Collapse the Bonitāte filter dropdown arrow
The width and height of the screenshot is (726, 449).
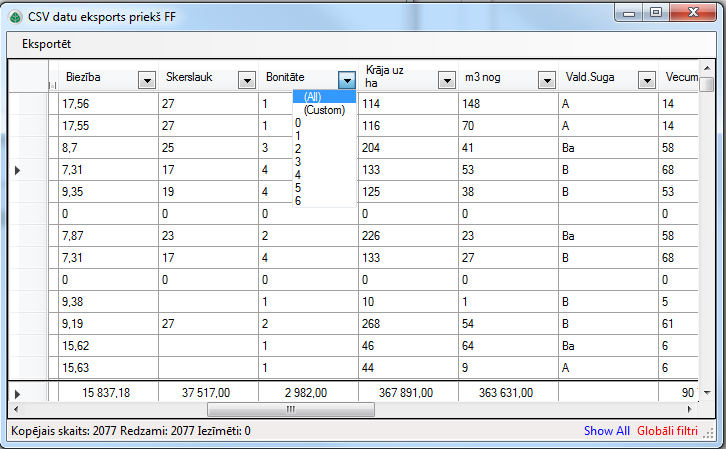tap(346, 80)
